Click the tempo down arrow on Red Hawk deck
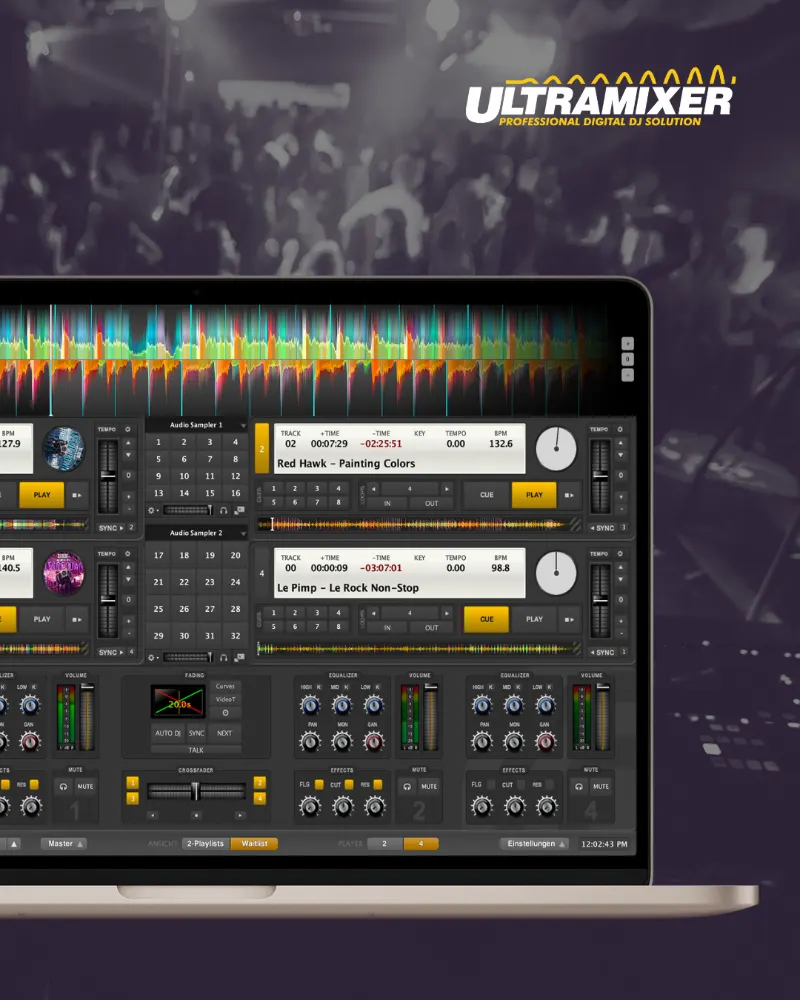This screenshot has height=1000, width=800. tap(621, 455)
